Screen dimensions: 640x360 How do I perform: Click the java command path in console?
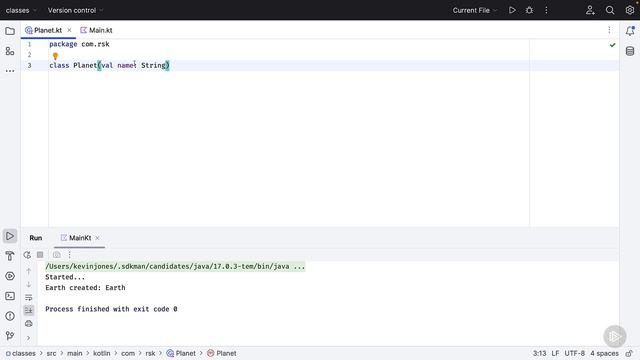(x=175, y=267)
